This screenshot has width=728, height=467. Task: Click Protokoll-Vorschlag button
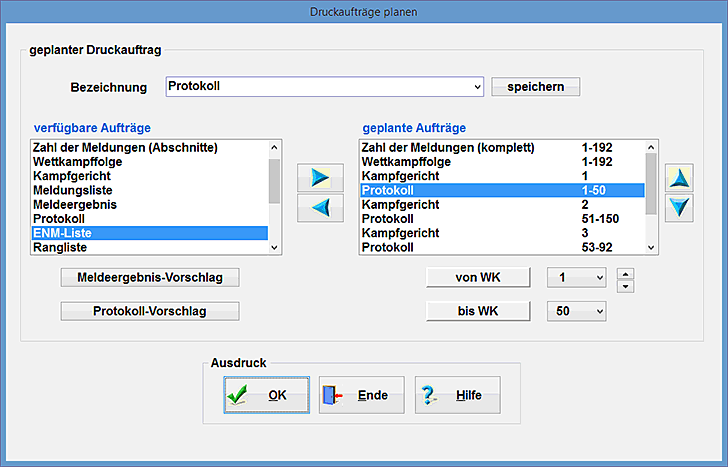150,312
